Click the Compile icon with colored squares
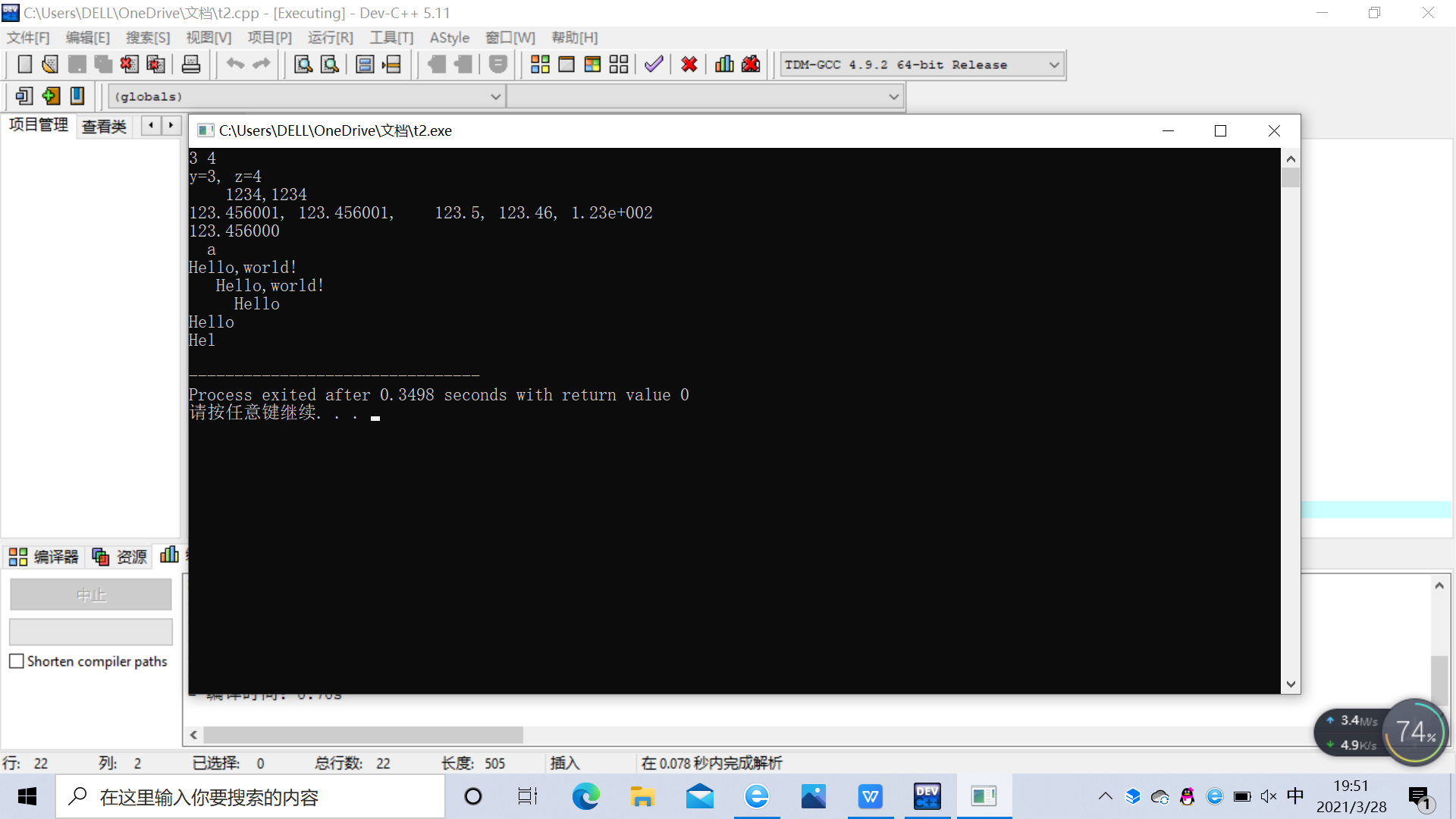The image size is (1456, 819). pyautogui.click(x=540, y=64)
